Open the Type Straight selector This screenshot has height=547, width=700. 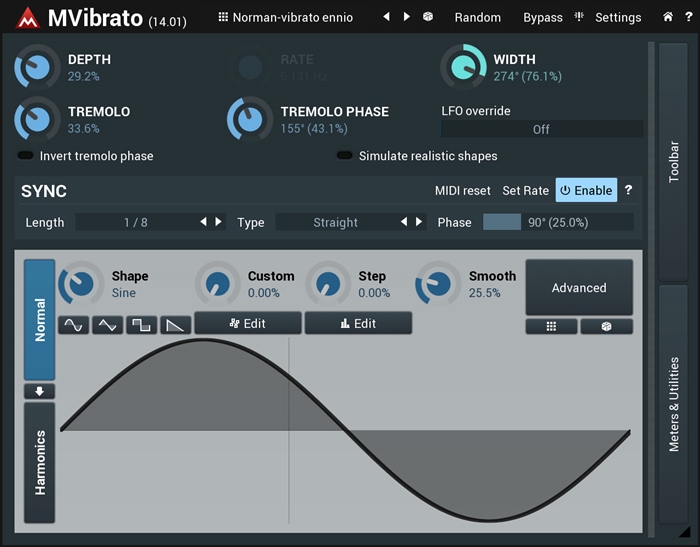pyautogui.click(x=335, y=222)
